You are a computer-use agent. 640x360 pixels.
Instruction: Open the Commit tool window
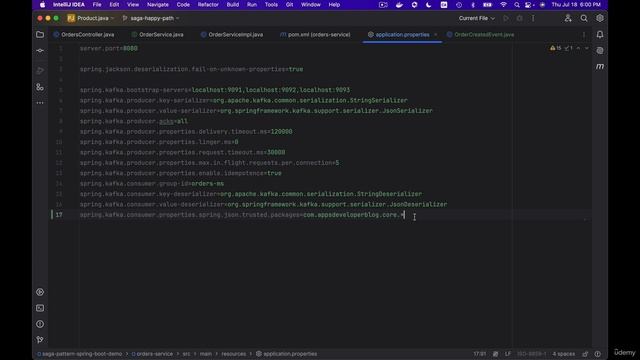40,51
